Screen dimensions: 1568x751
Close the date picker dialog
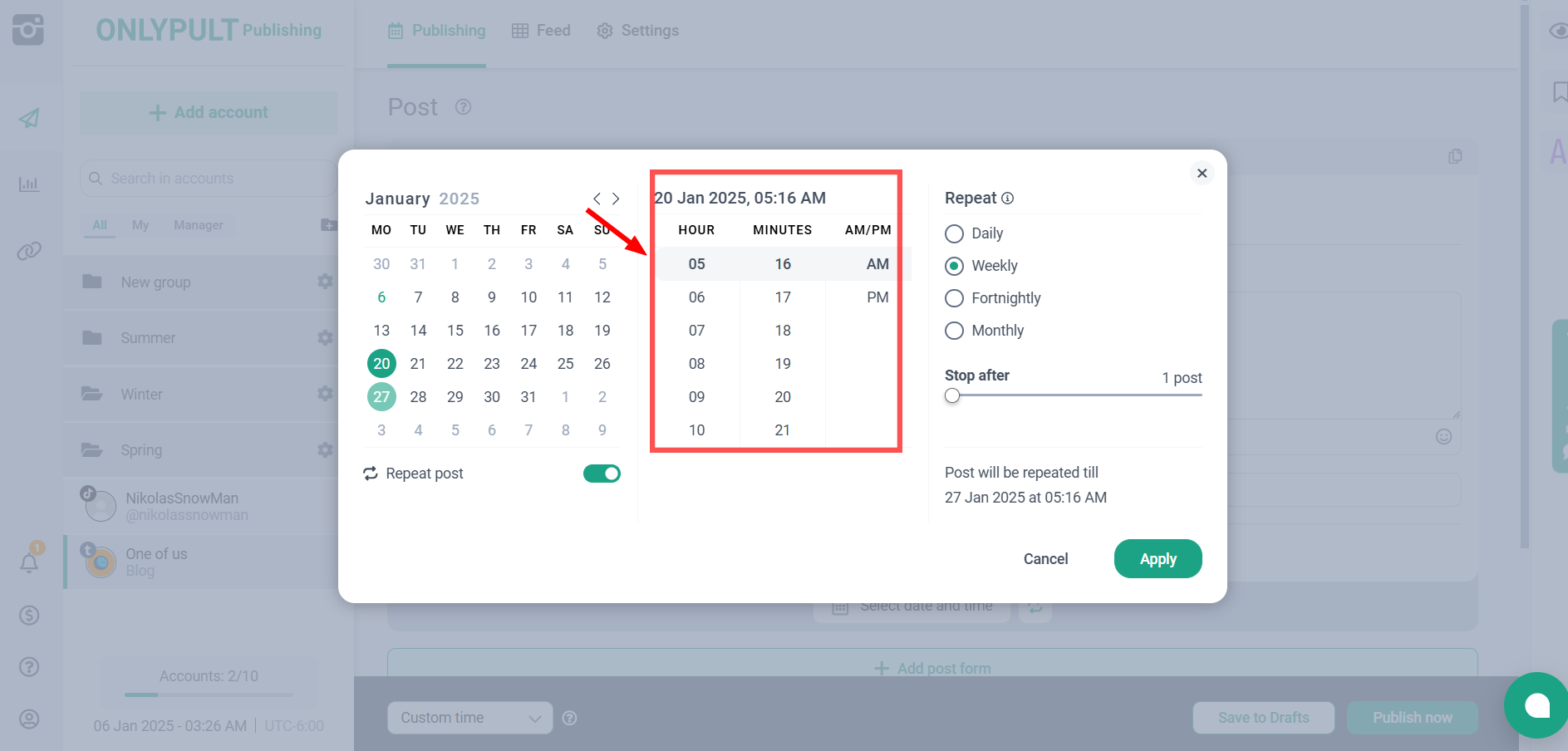click(x=1202, y=173)
